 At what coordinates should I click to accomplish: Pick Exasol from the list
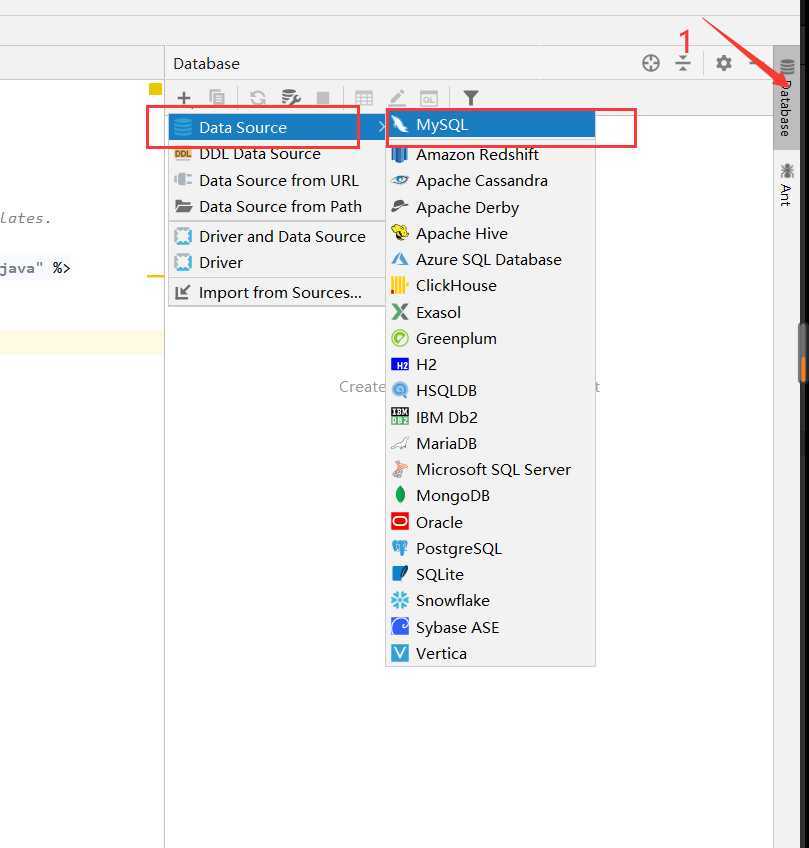coord(490,312)
